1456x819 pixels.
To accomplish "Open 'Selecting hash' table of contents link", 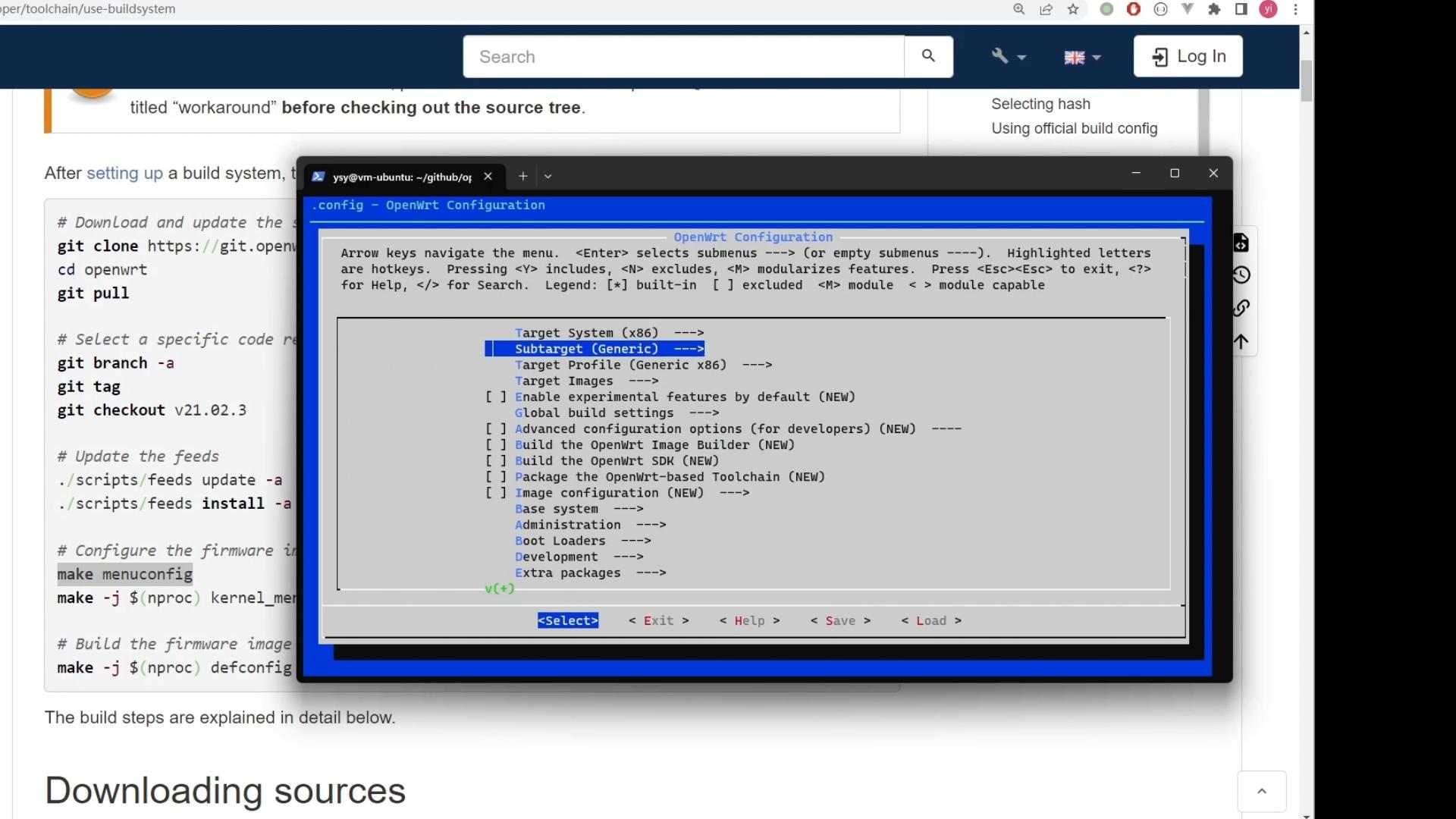I will [1040, 104].
